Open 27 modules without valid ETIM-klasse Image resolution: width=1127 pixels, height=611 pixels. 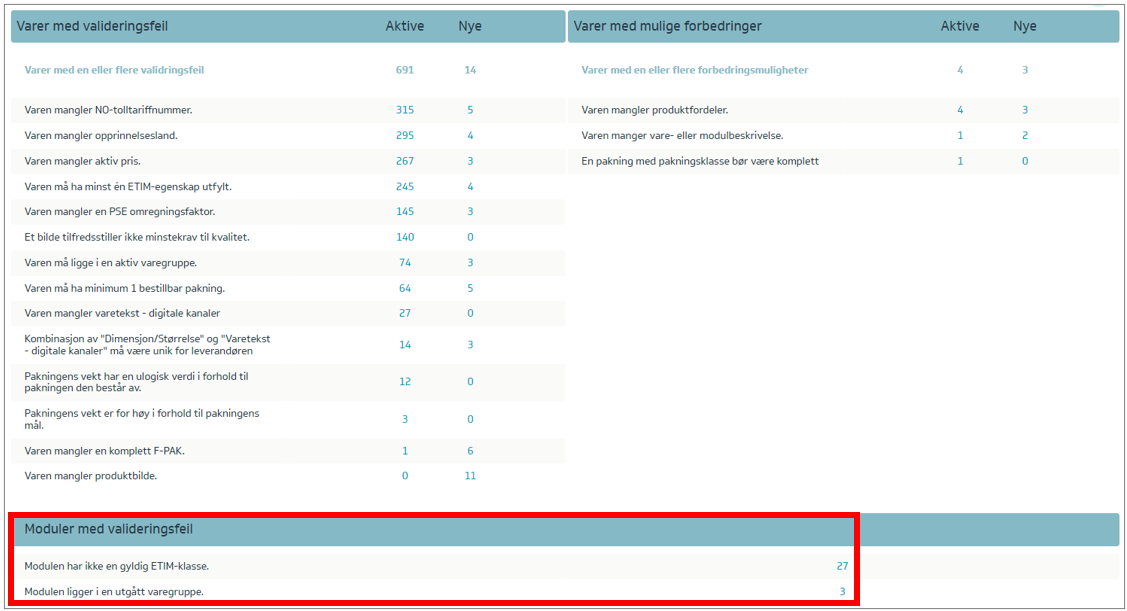point(842,566)
